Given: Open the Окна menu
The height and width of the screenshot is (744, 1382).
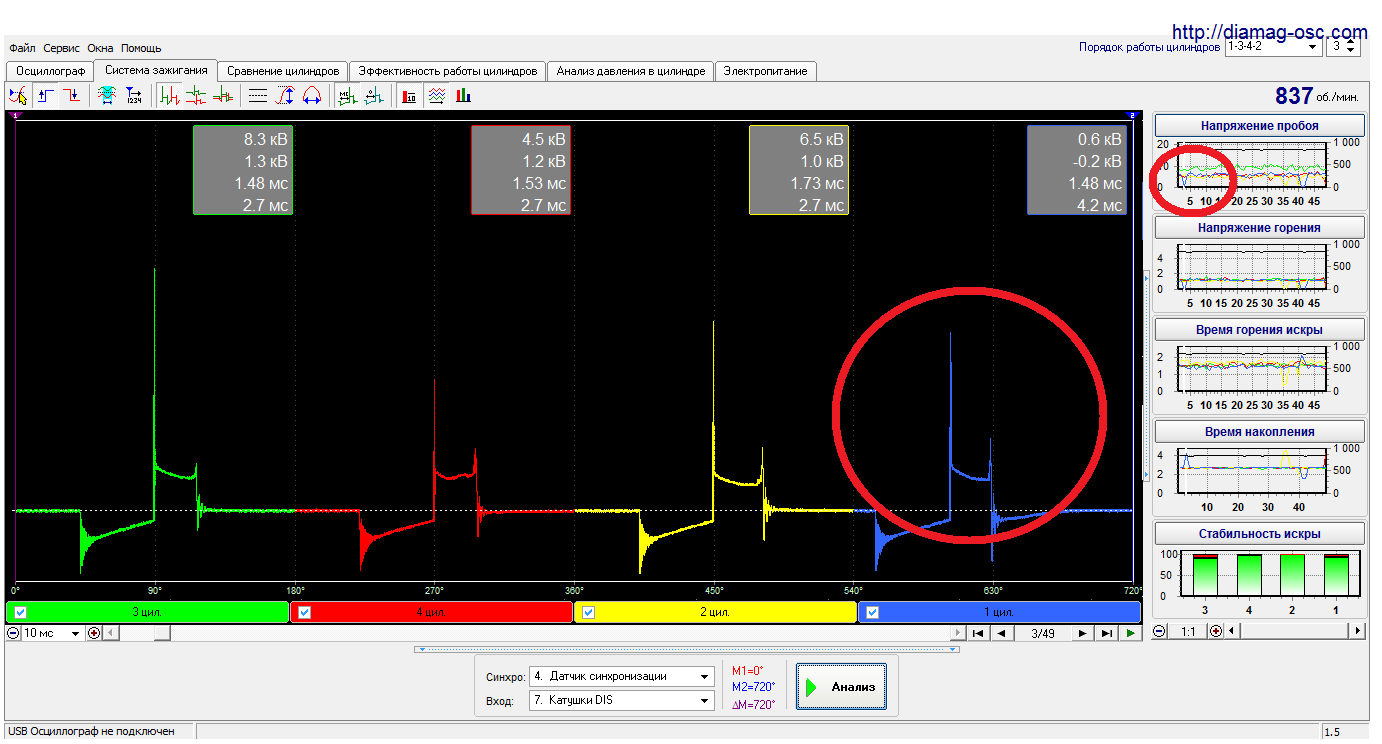Looking at the screenshot, I should [x=100, y=48].
